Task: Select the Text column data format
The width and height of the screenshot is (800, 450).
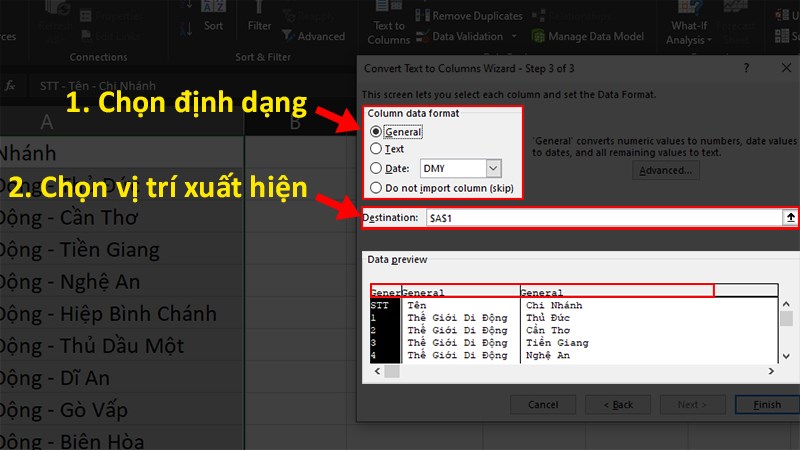Action: [x=376, y=148]
